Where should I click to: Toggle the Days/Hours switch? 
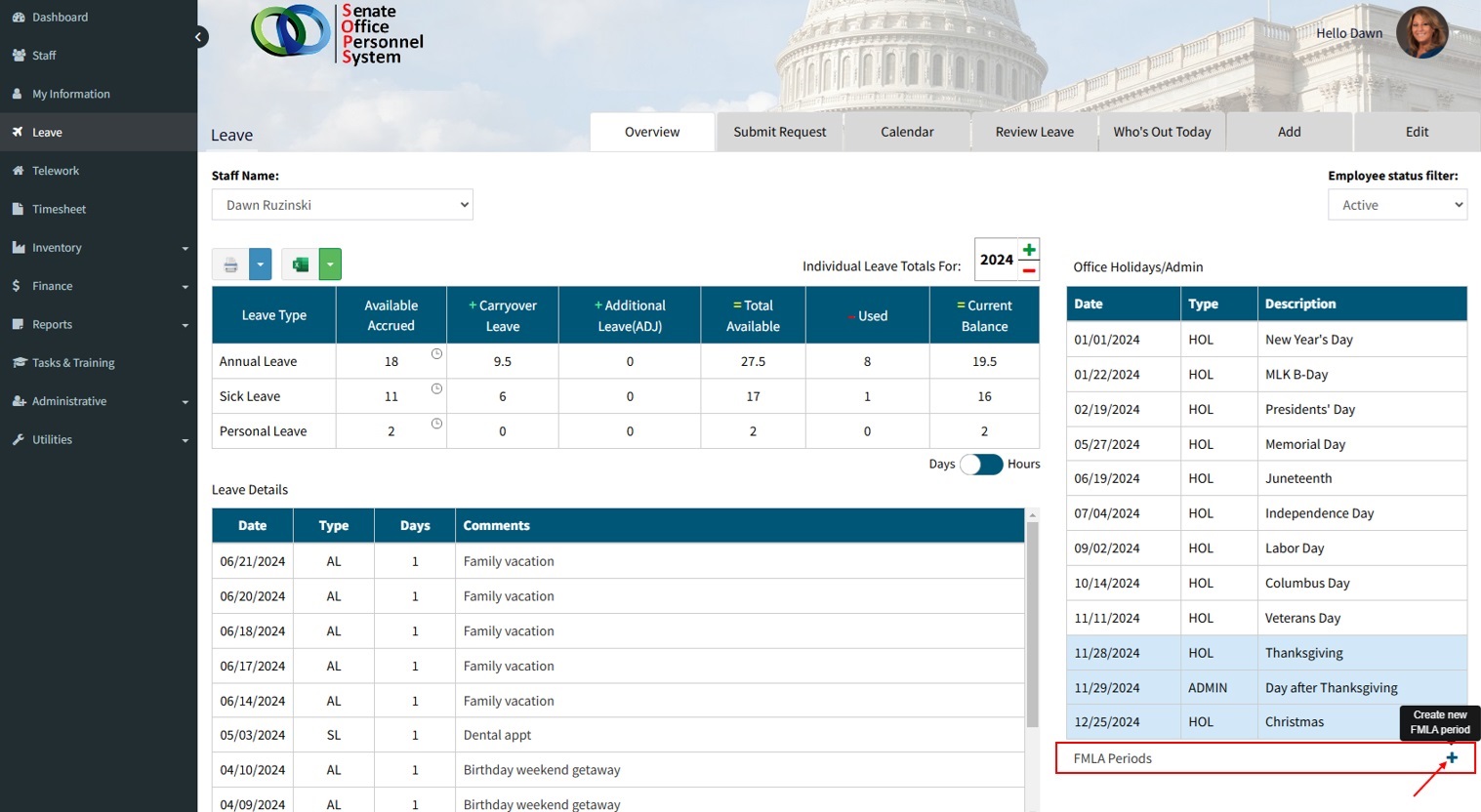[x=981, y=465]
